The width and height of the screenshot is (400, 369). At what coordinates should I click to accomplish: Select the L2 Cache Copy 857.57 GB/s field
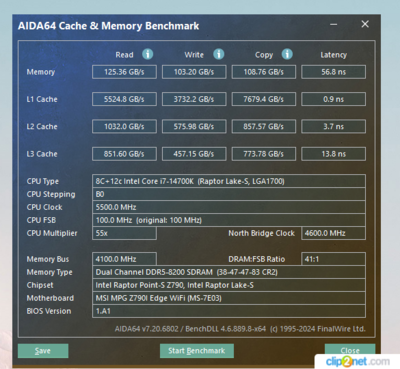(x=264, y=127)
